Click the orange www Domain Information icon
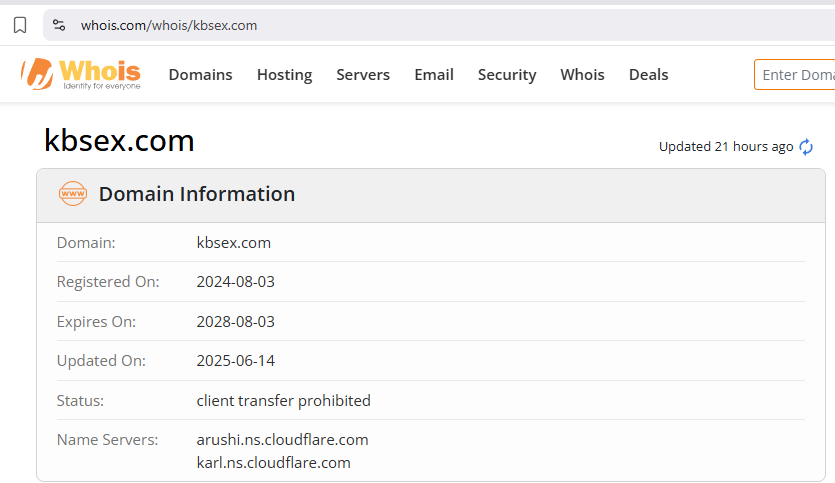 click(x=73, y=194)
